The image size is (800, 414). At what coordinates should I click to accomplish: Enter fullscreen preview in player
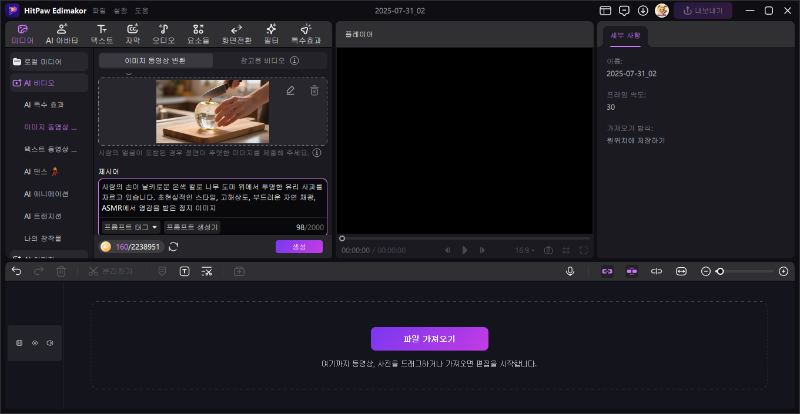584,250
